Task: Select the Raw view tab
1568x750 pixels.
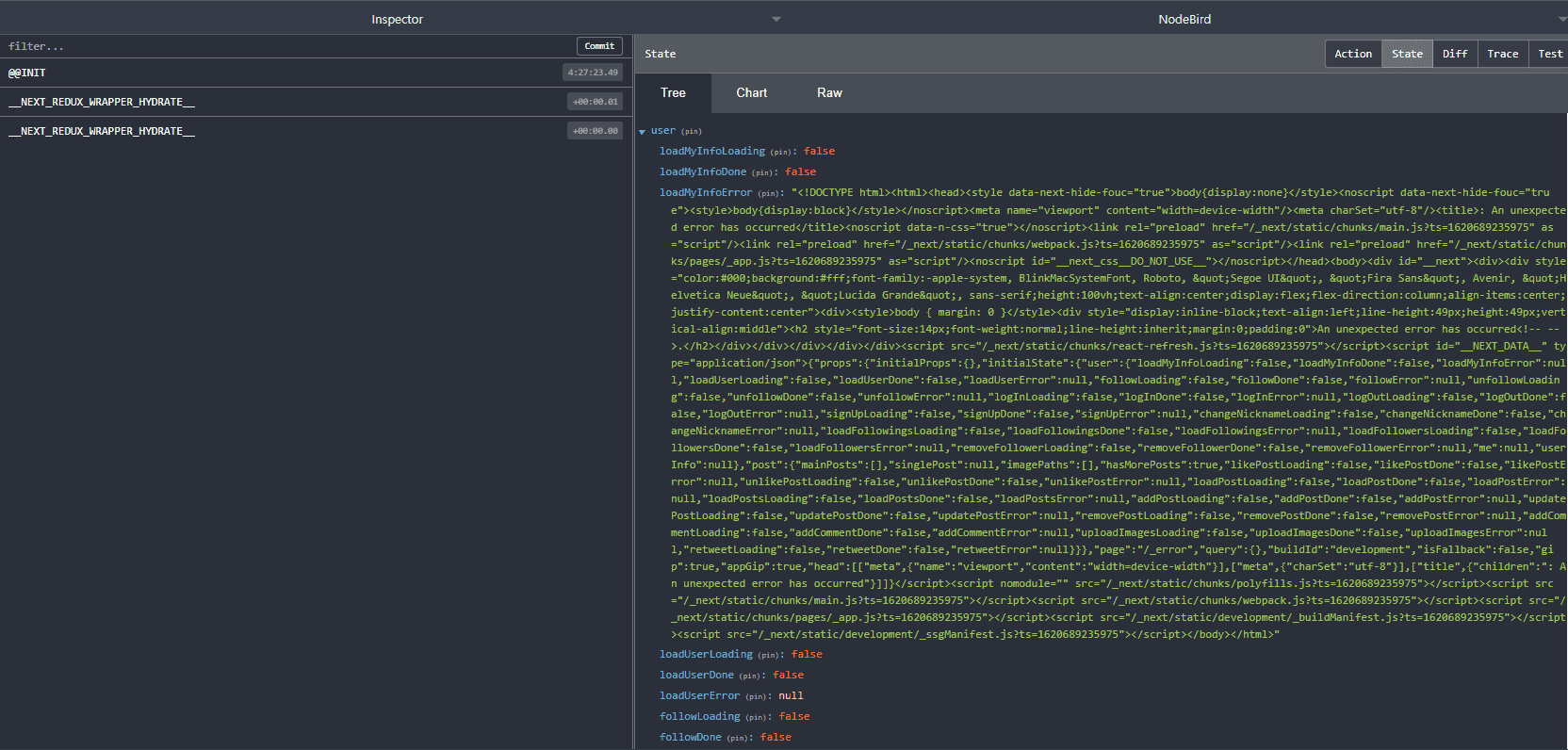Action: click(829, 92)
